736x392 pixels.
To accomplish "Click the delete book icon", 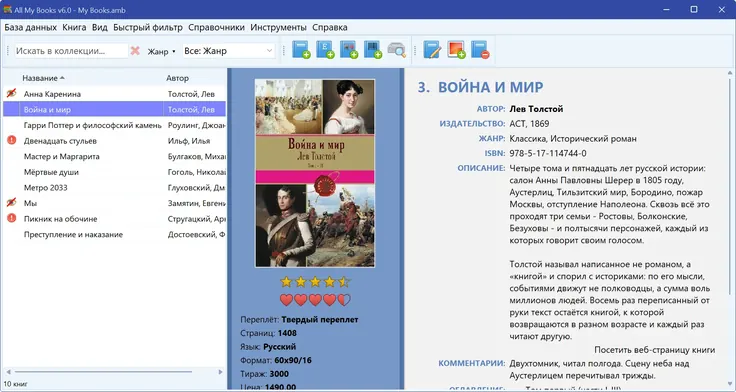I will [x=480, y=50].
